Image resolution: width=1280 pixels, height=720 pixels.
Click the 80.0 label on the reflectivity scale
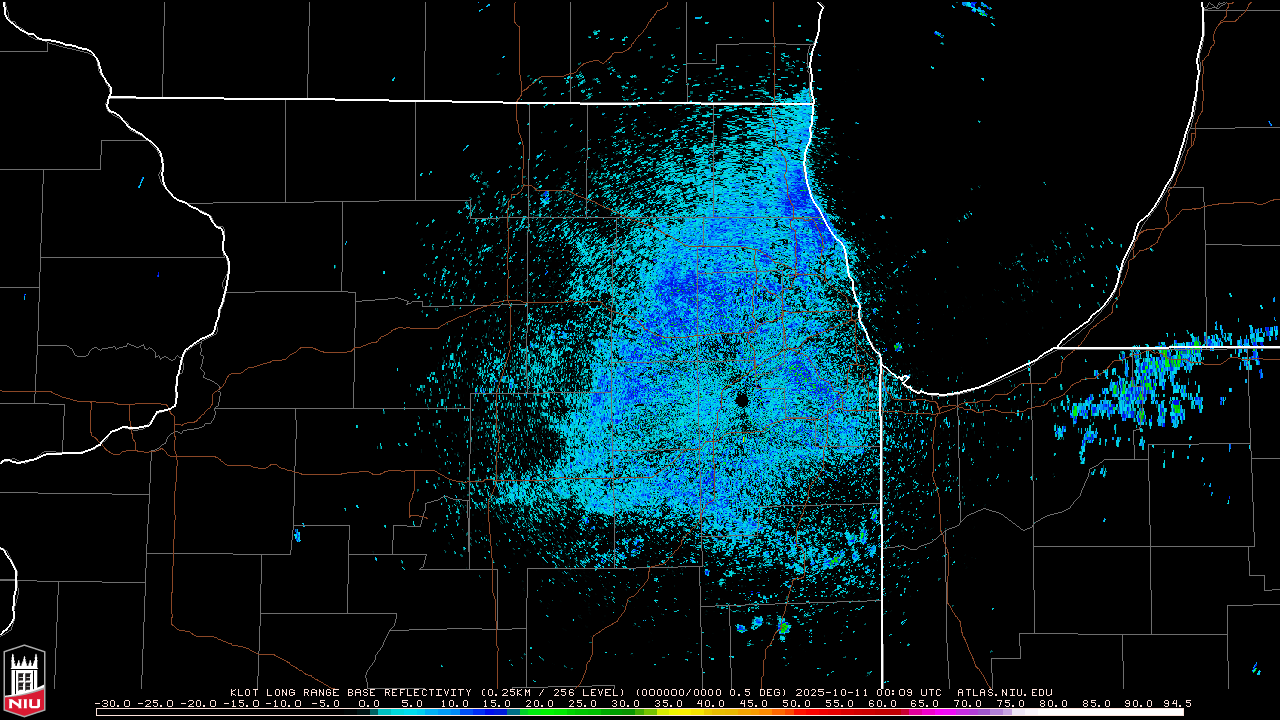click(1054, 704)
